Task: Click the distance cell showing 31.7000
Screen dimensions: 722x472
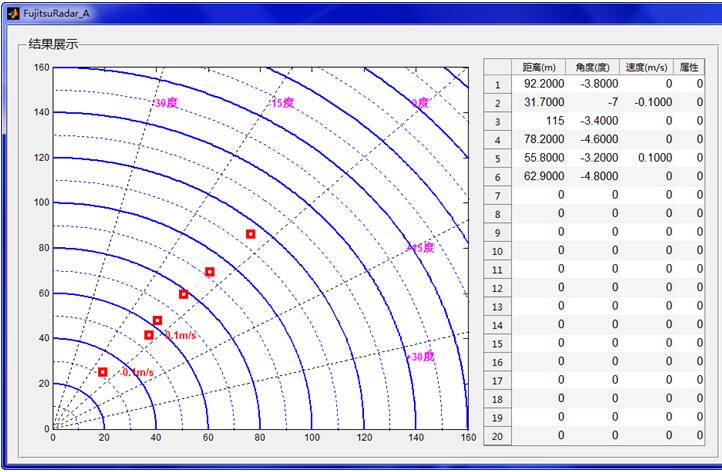Action: (x=539, y=104)
